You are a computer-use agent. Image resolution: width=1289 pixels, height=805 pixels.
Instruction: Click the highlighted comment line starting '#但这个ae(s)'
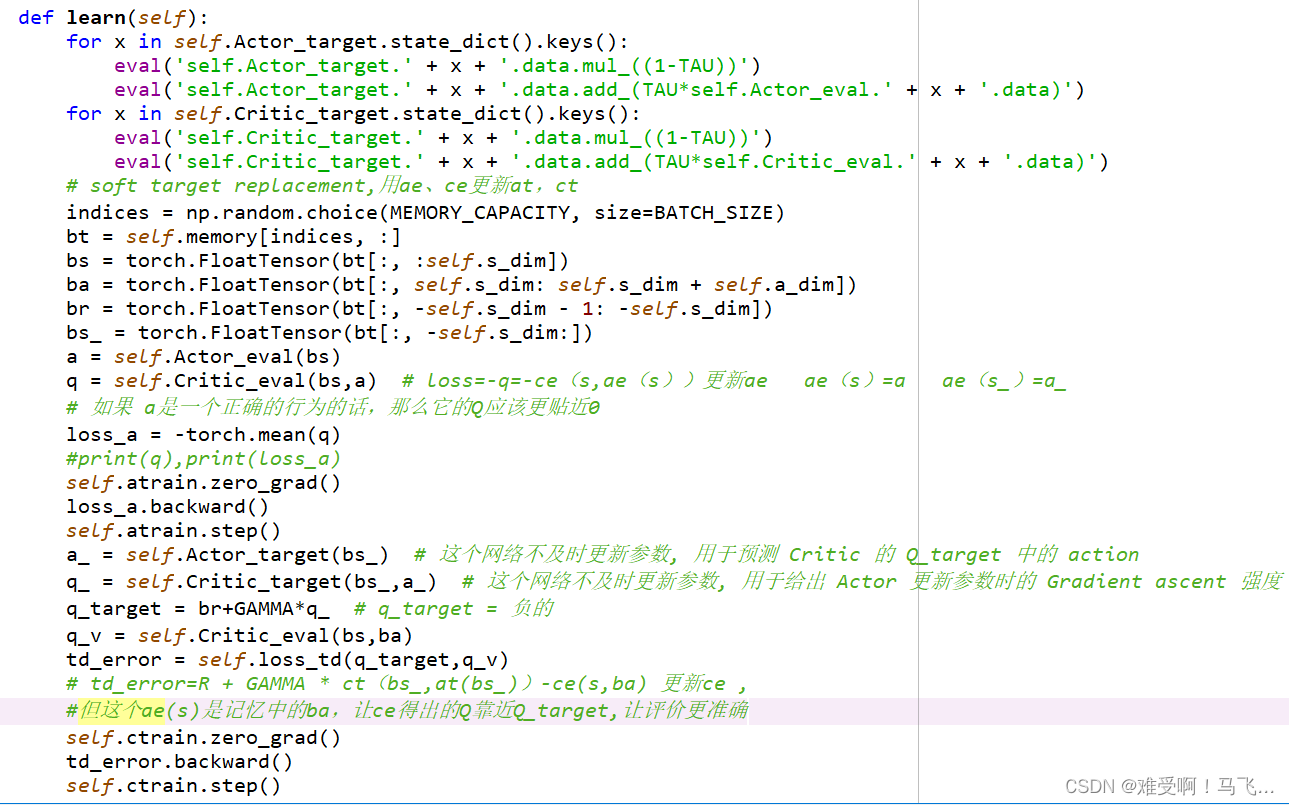407,711
